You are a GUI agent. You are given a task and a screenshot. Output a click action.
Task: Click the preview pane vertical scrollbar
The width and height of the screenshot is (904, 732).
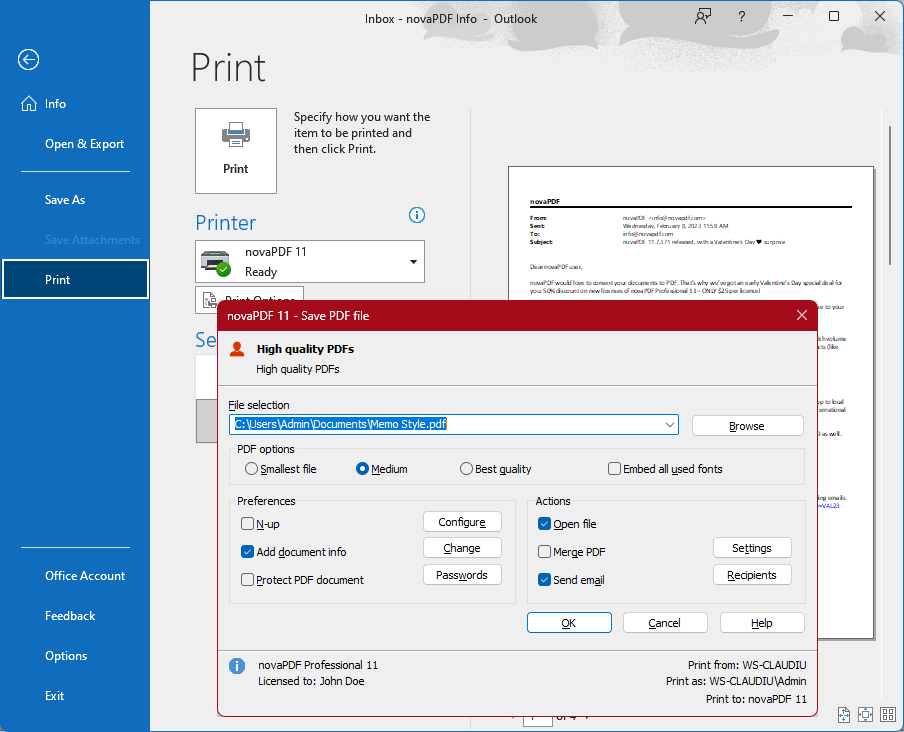pyautogui.click(x=890, y=194)
